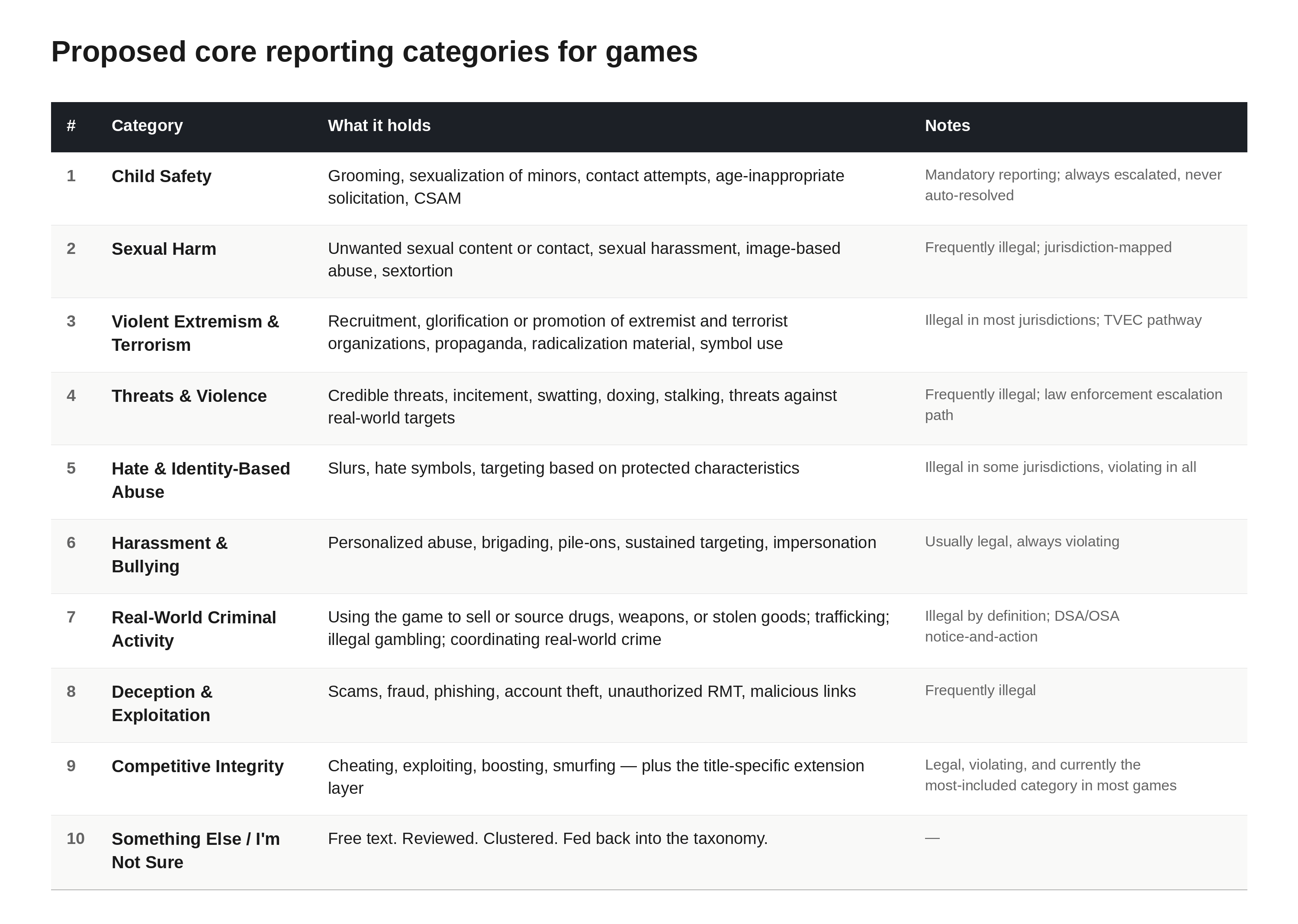Image resolution: width=1298 pixels, height=924 pixels.
Task: Click the Mandatory reporting note text
Action: (x=1073, y=185)
